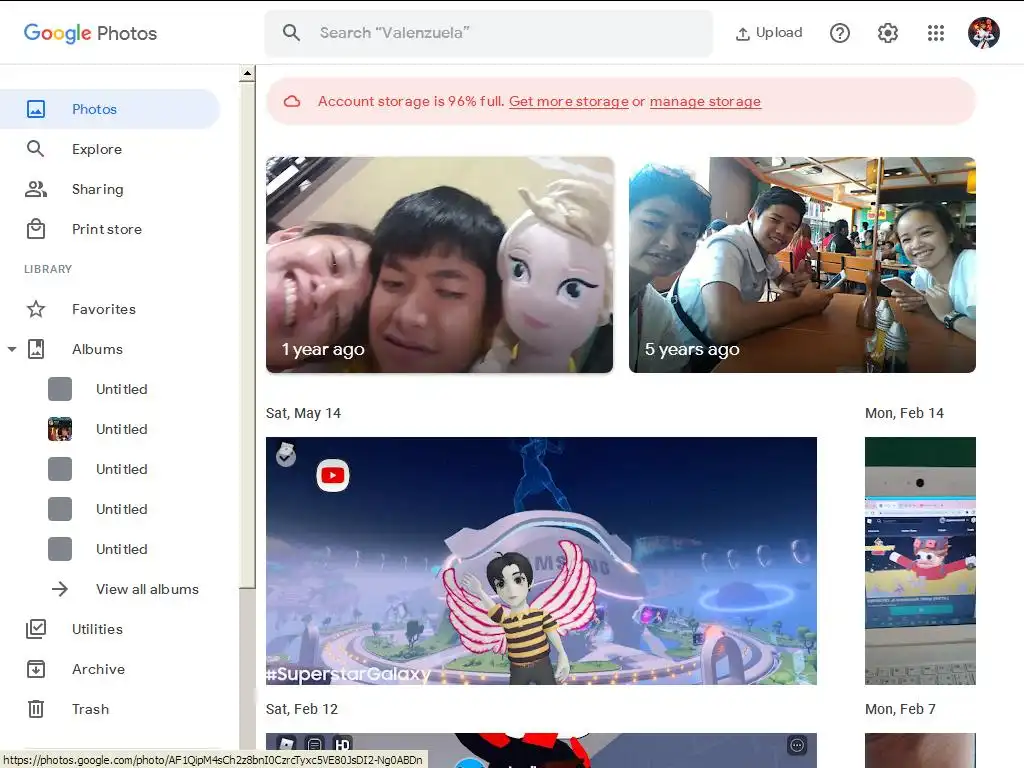Viewport: 1024px width, 768px height.
Task: Open Archive in the sidebar
Action: (110, 669)
